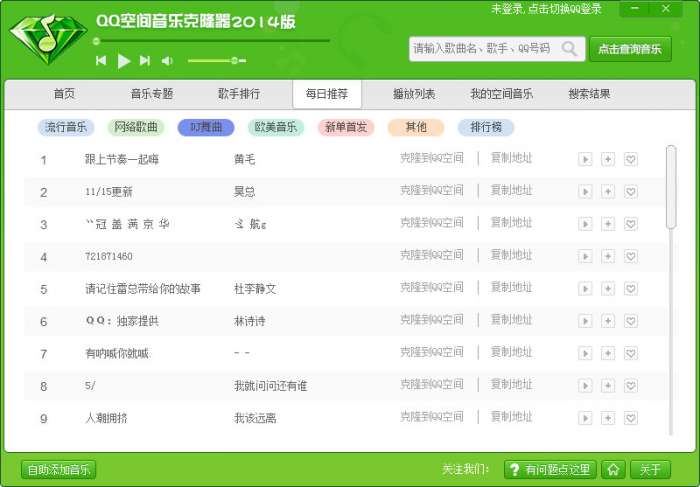Add 11/15更新 to playlist
This screenshot has height=487, width=700.
(x=608, y=192)
